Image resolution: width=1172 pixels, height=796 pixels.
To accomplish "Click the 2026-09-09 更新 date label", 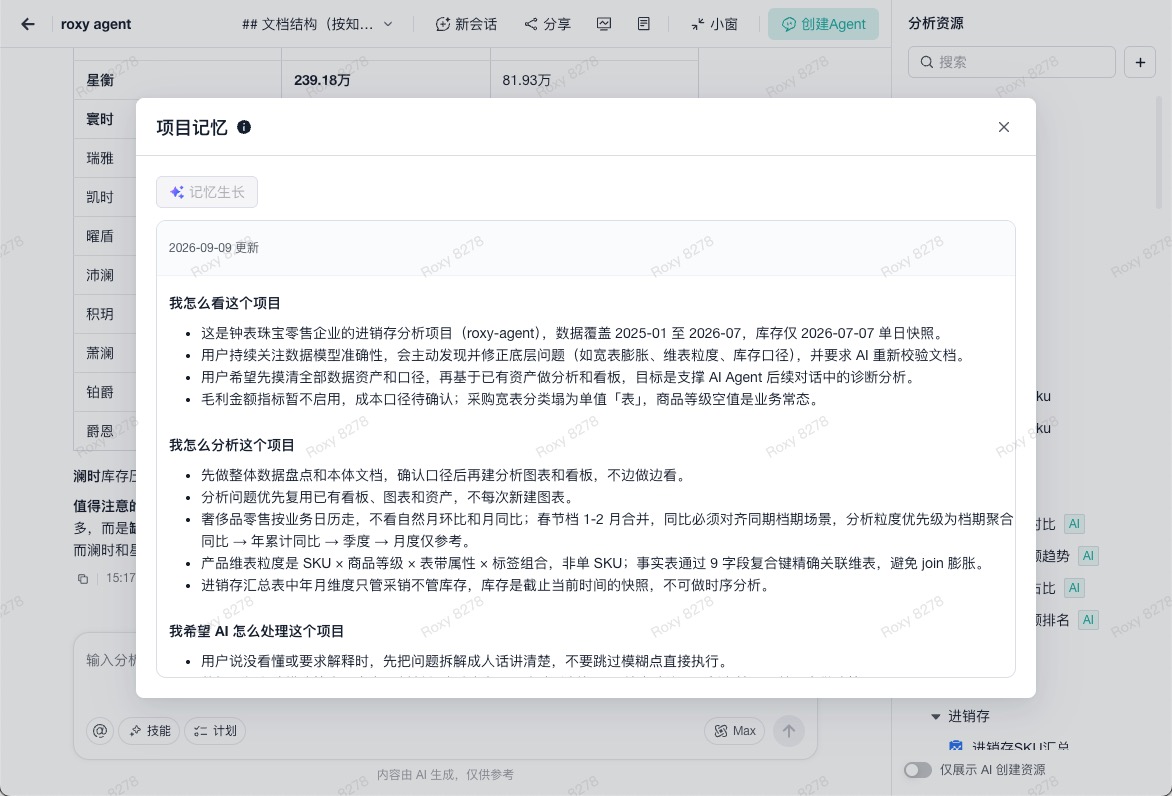I will 214,247.
